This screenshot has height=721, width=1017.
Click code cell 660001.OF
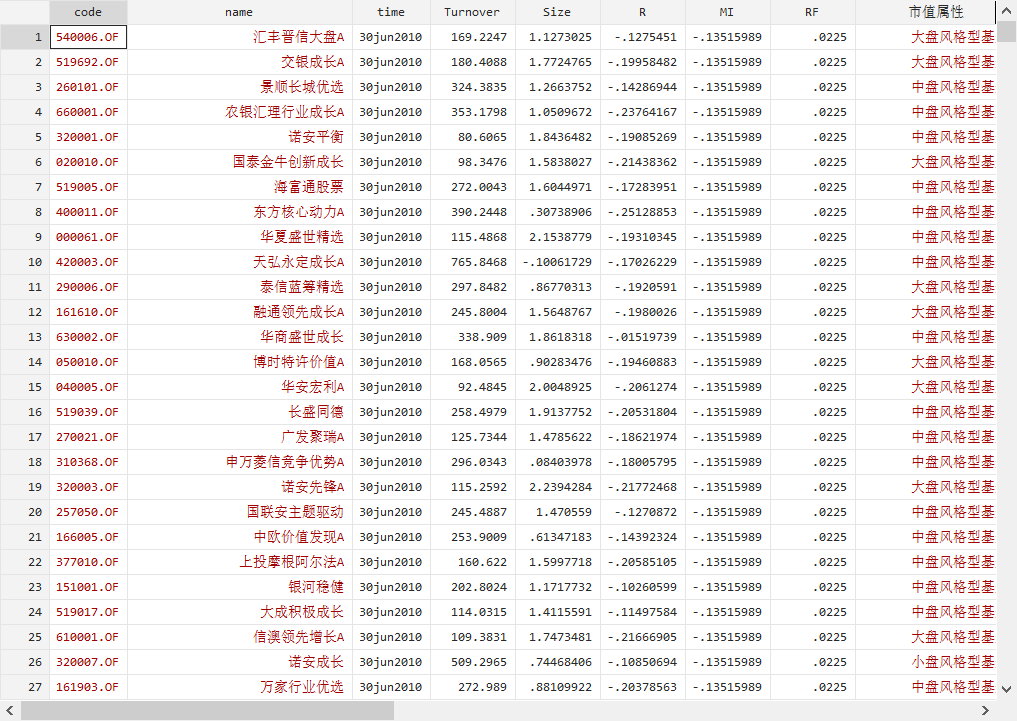pos(88,112)
